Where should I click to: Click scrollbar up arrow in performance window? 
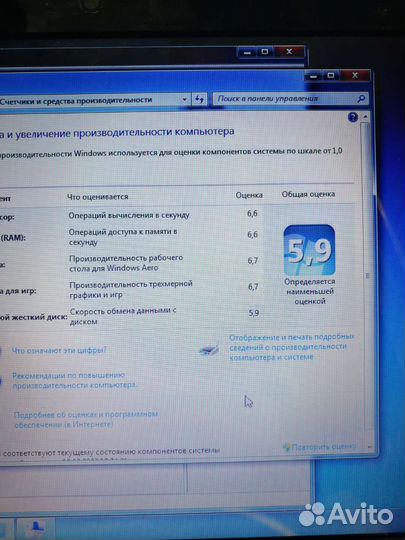pos(365,117)
